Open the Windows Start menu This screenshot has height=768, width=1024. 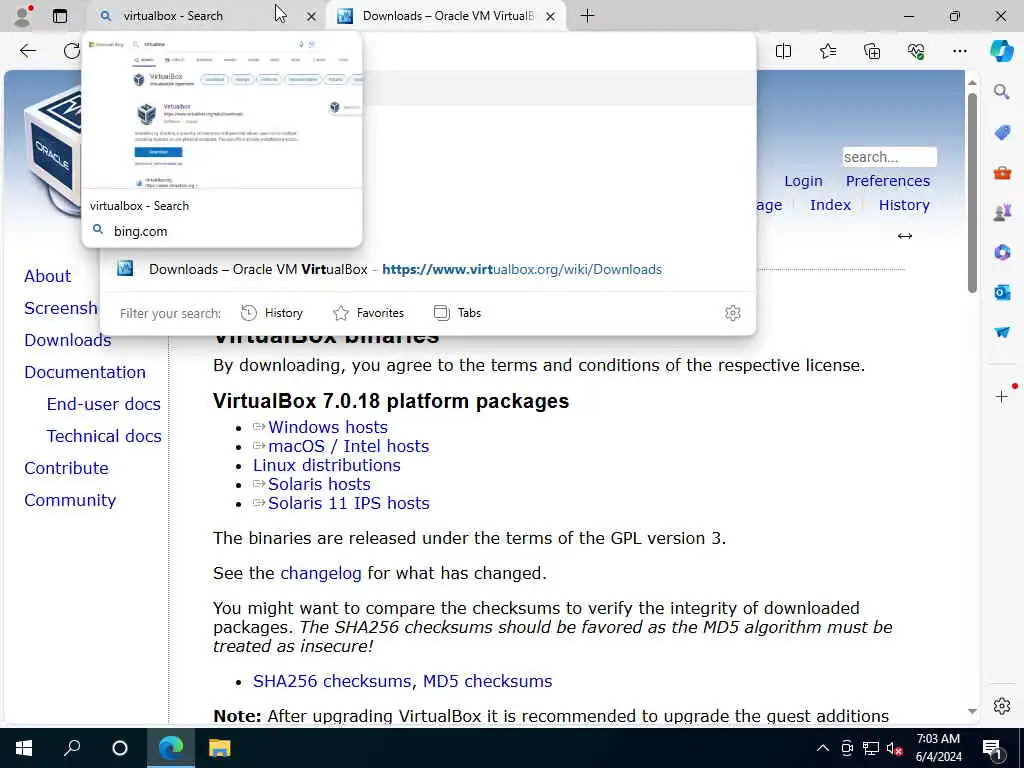point(24,748)
